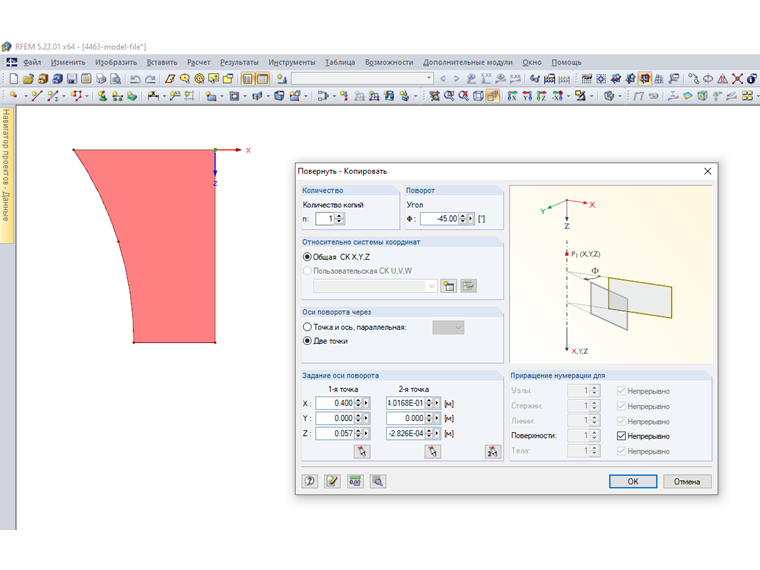Expand the angle Φ value arrow menu
Viewport: 760px width, 570px height.
(x=470, y=219)
